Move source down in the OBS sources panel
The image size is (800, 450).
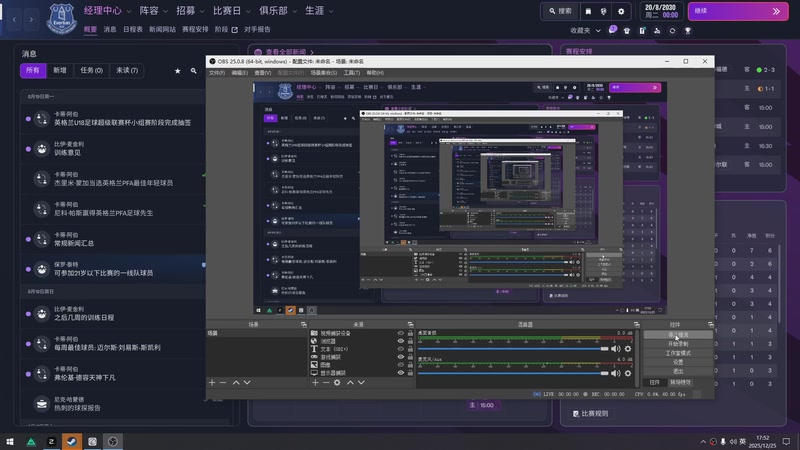(x=361, y=382)
